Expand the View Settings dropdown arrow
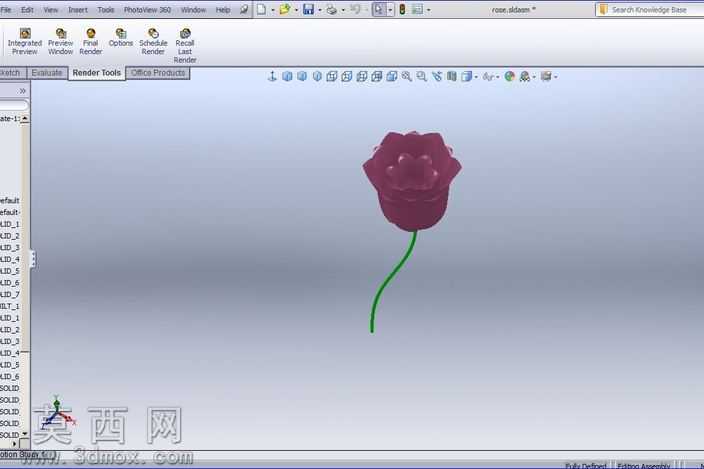This screenshot has width=704, height=469. 556,77
